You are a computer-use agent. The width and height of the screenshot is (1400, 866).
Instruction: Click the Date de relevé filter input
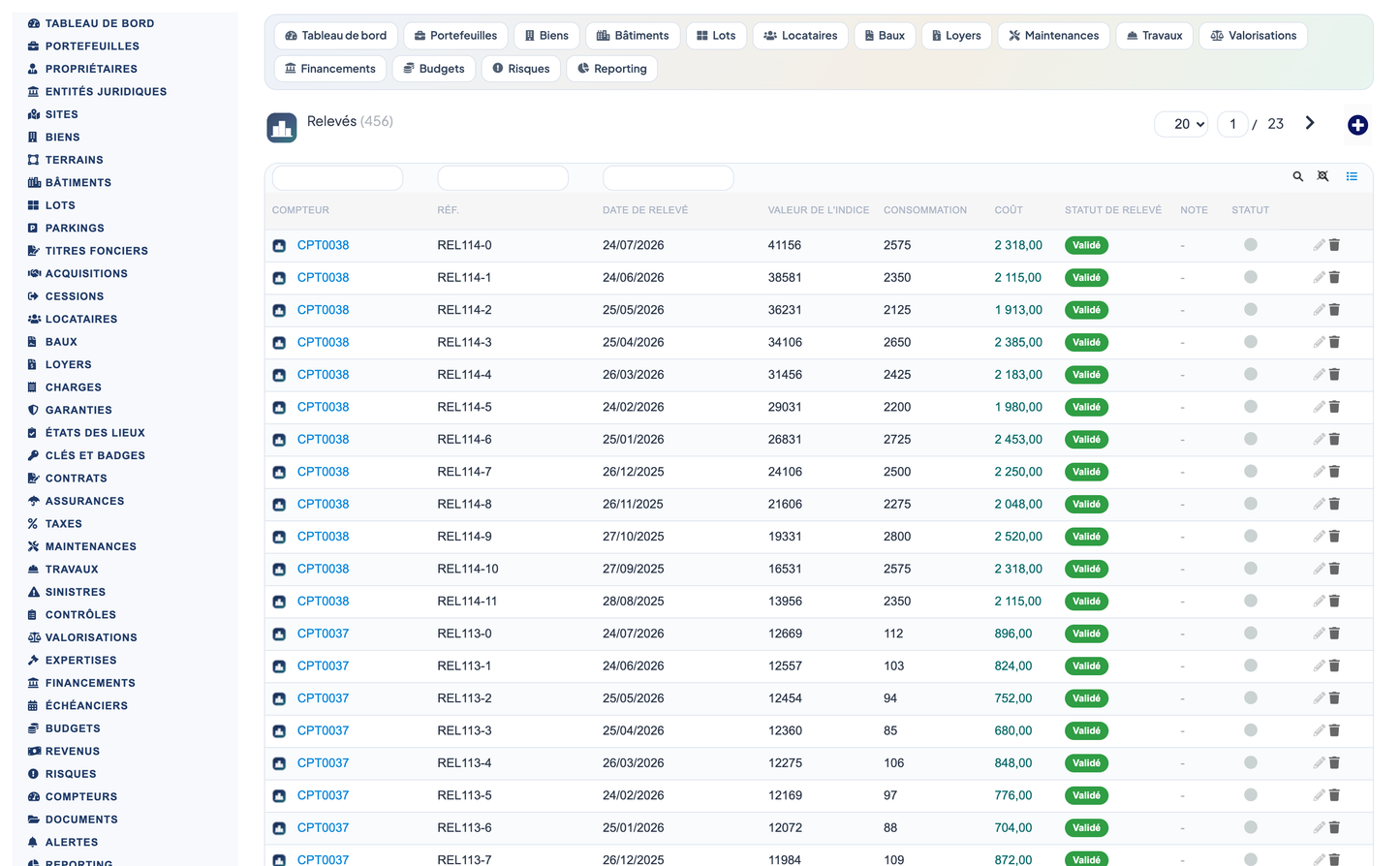pyautogui.click(x=669, y=177)
